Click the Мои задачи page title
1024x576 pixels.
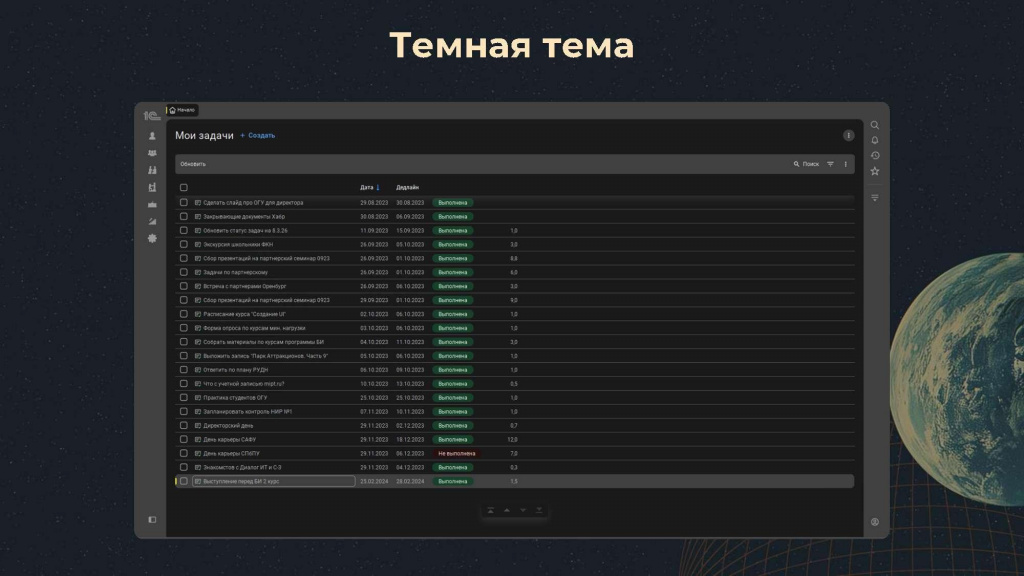(x=204, y=135)
